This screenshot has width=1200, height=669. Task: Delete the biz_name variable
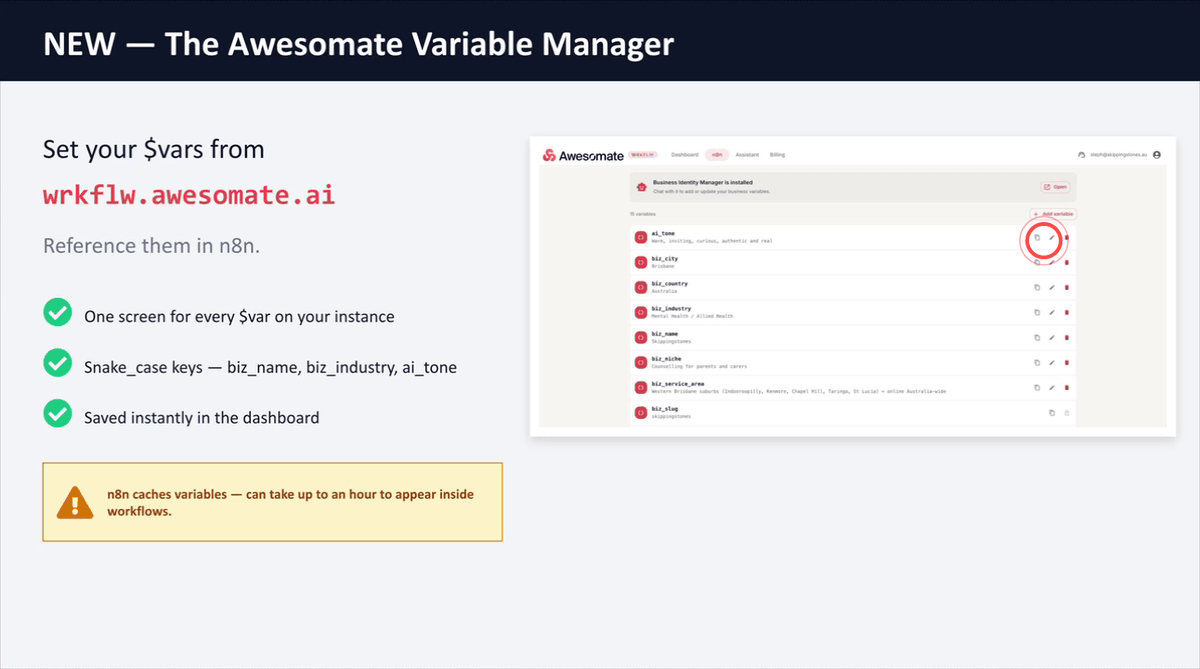1066,337
